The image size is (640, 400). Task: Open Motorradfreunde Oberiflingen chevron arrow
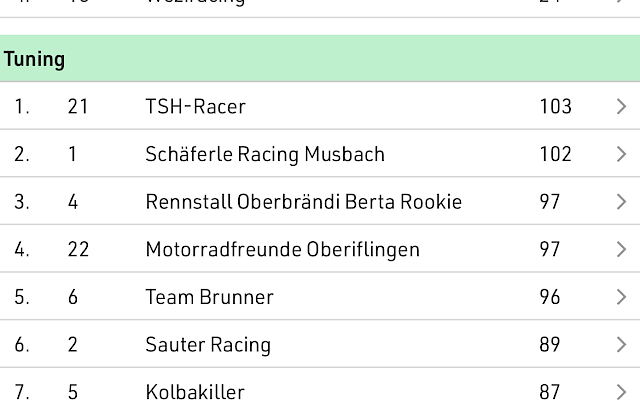621,249
